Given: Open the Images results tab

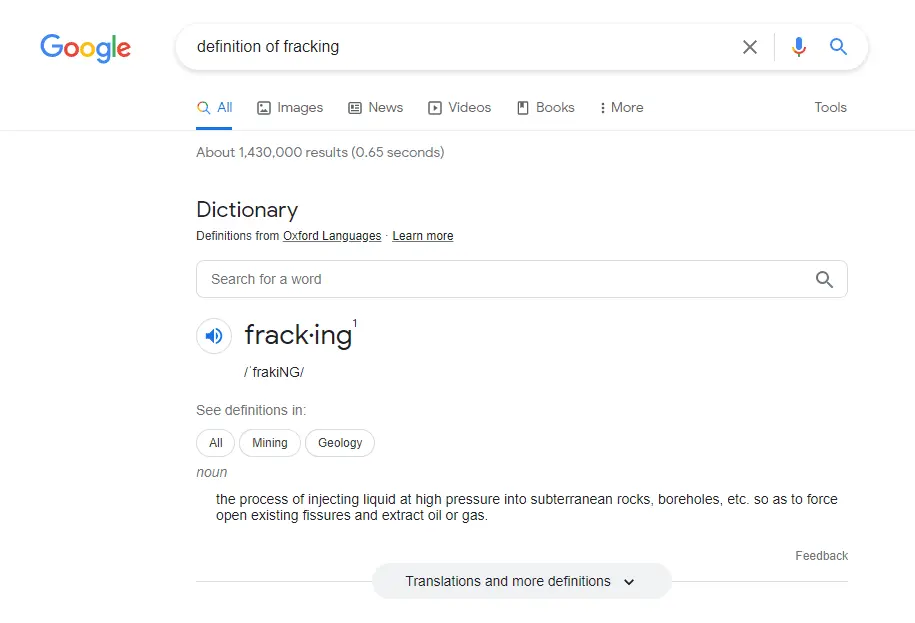Looking at the screenshot, I should 290,108.
